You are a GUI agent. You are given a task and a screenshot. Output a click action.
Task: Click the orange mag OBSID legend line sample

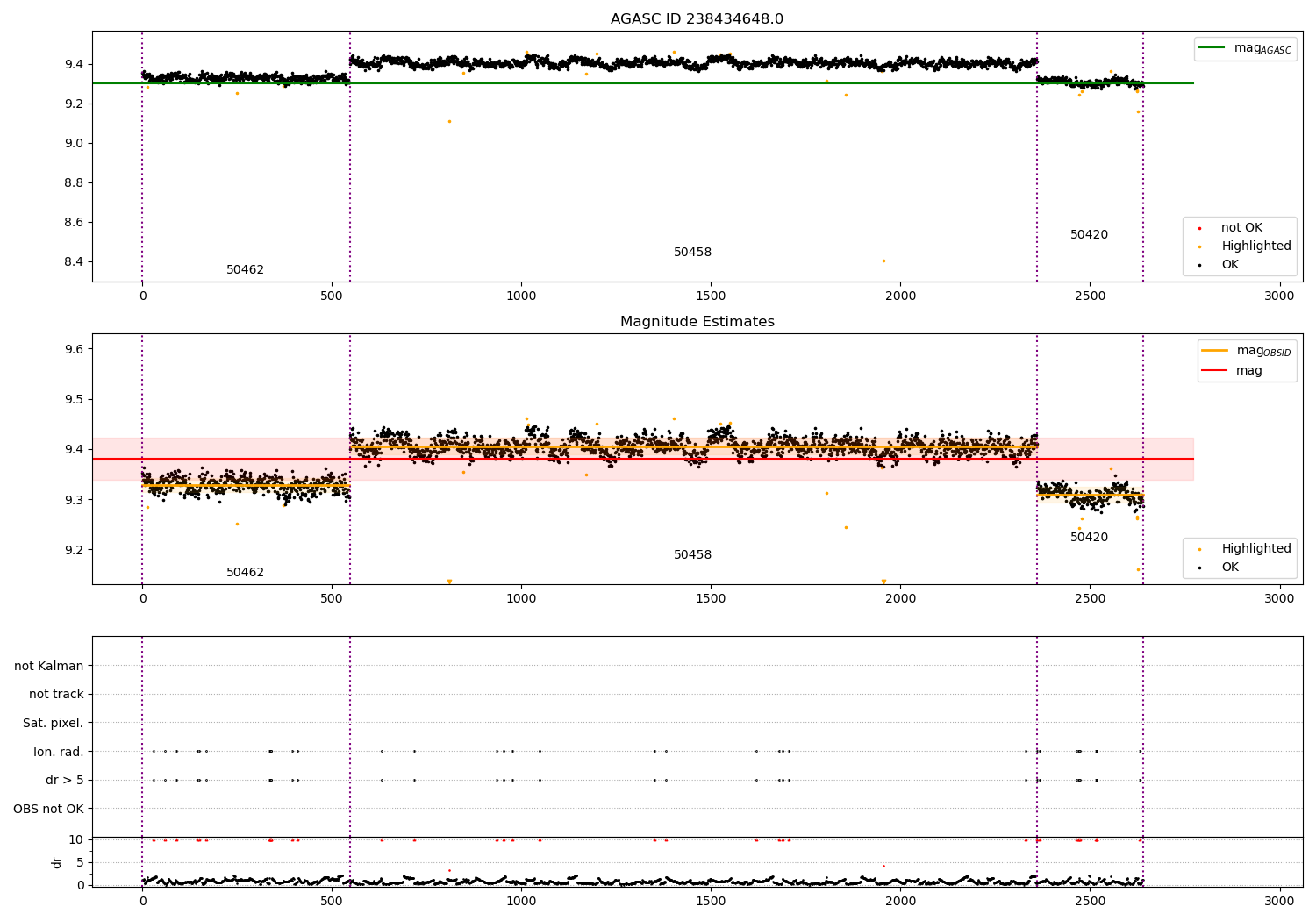(1214, 351)
